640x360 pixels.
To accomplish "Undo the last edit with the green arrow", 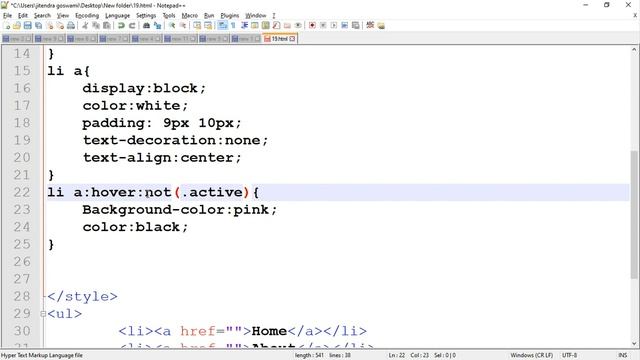I will pos(121,26).
